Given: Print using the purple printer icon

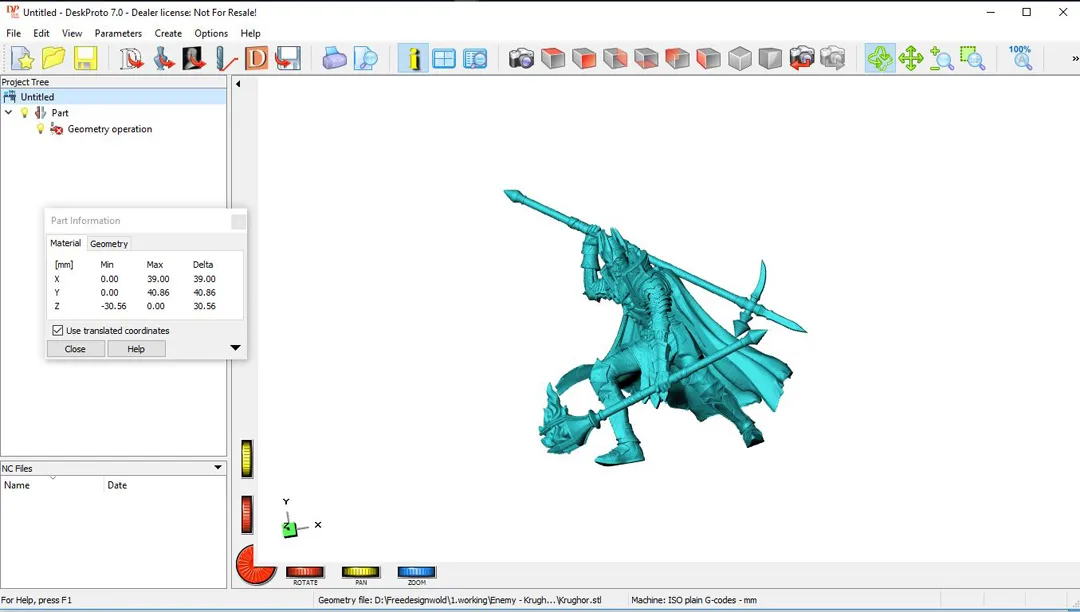Looking at the screenshot, I should pyautogui.click(x=335, y=59).
